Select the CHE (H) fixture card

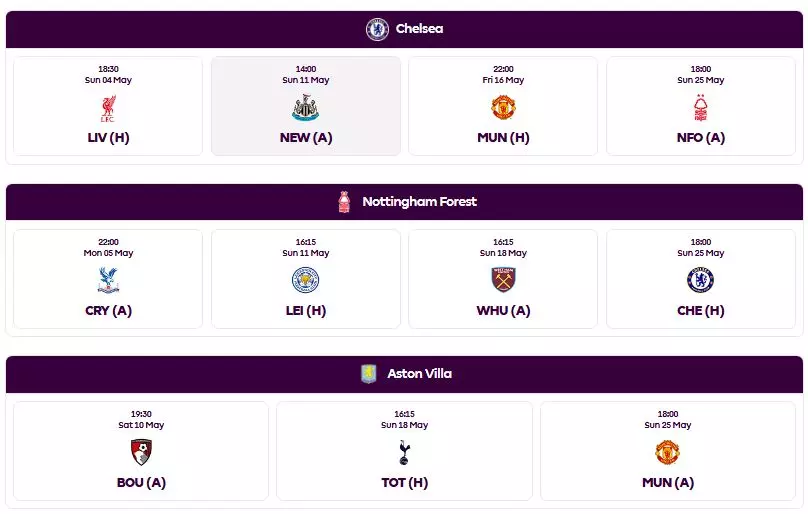pyautogui.click(x=701, y=279)
